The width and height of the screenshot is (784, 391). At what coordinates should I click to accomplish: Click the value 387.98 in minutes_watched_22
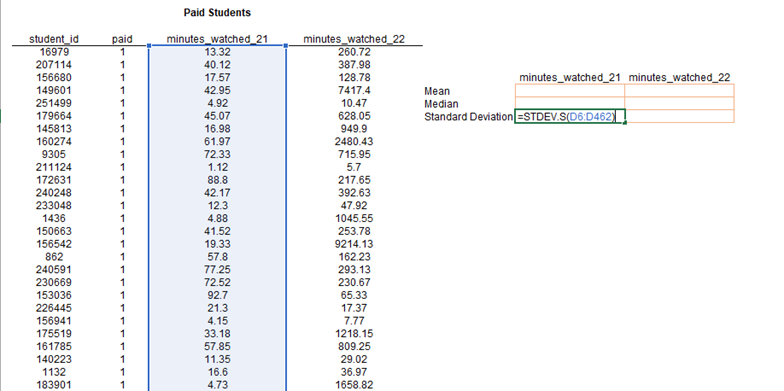tap(354, 64)
